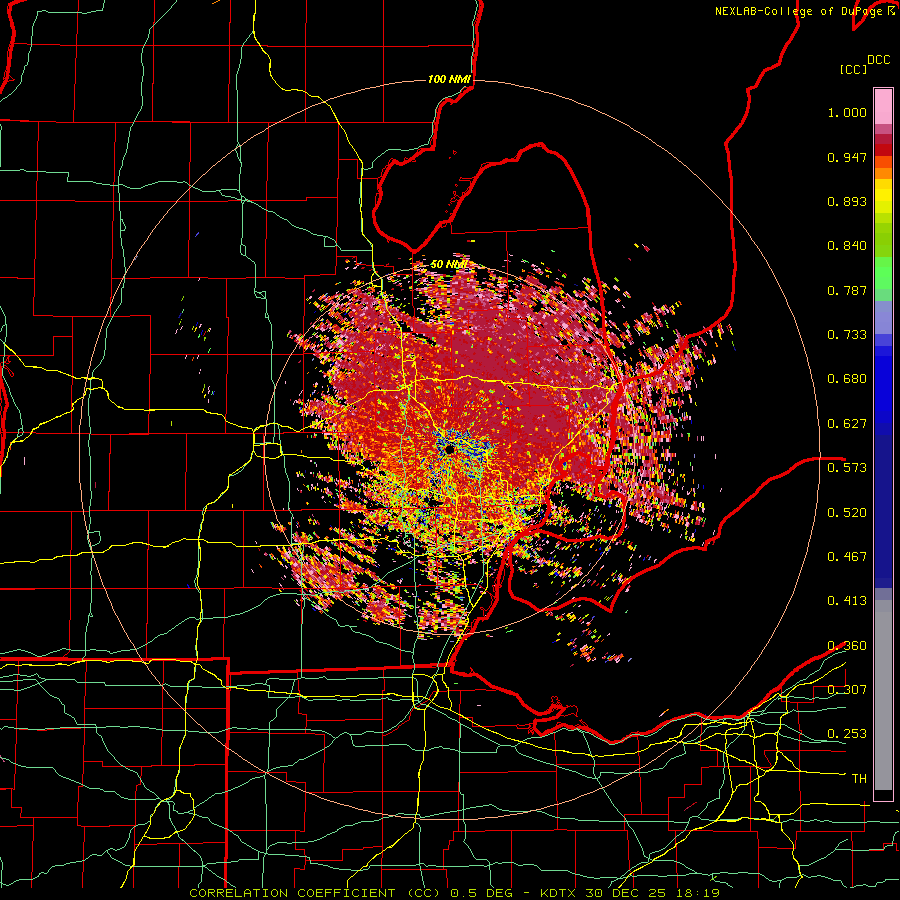Click the 30 DEC 25 date text
900x900 pixels.
(x=625, y=893)
